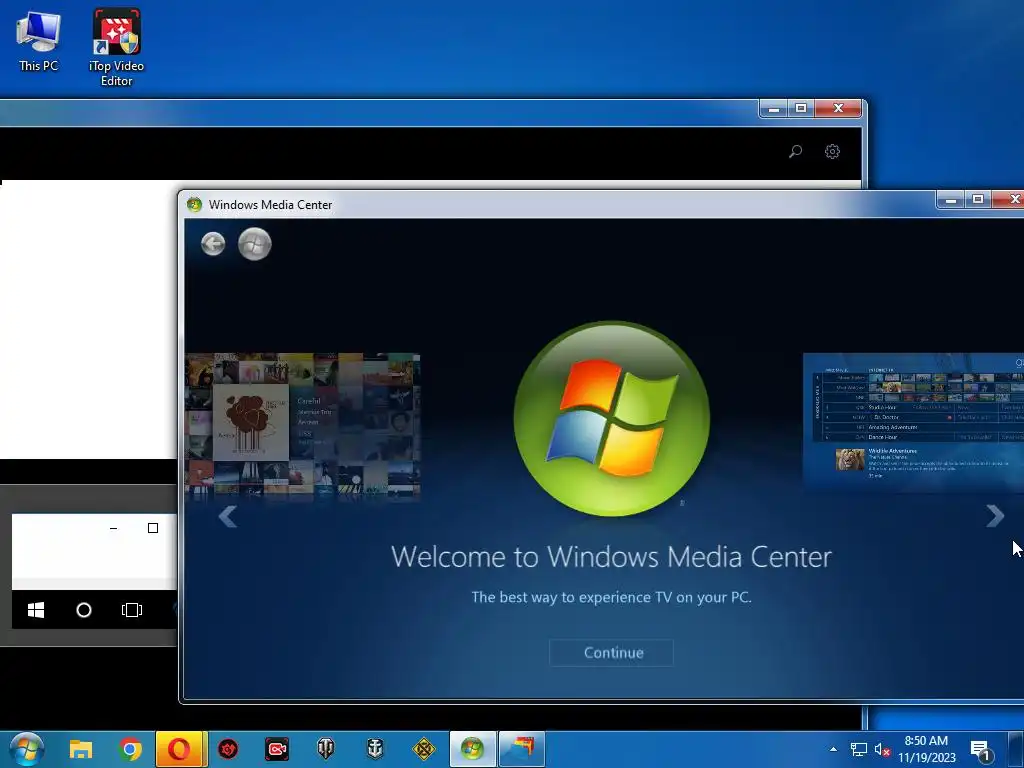Image resolution: width=1024 pixels, height=768 pixels.
Task: Open the yellow diamond game icon on taskbar
Action: coord(423,749)
